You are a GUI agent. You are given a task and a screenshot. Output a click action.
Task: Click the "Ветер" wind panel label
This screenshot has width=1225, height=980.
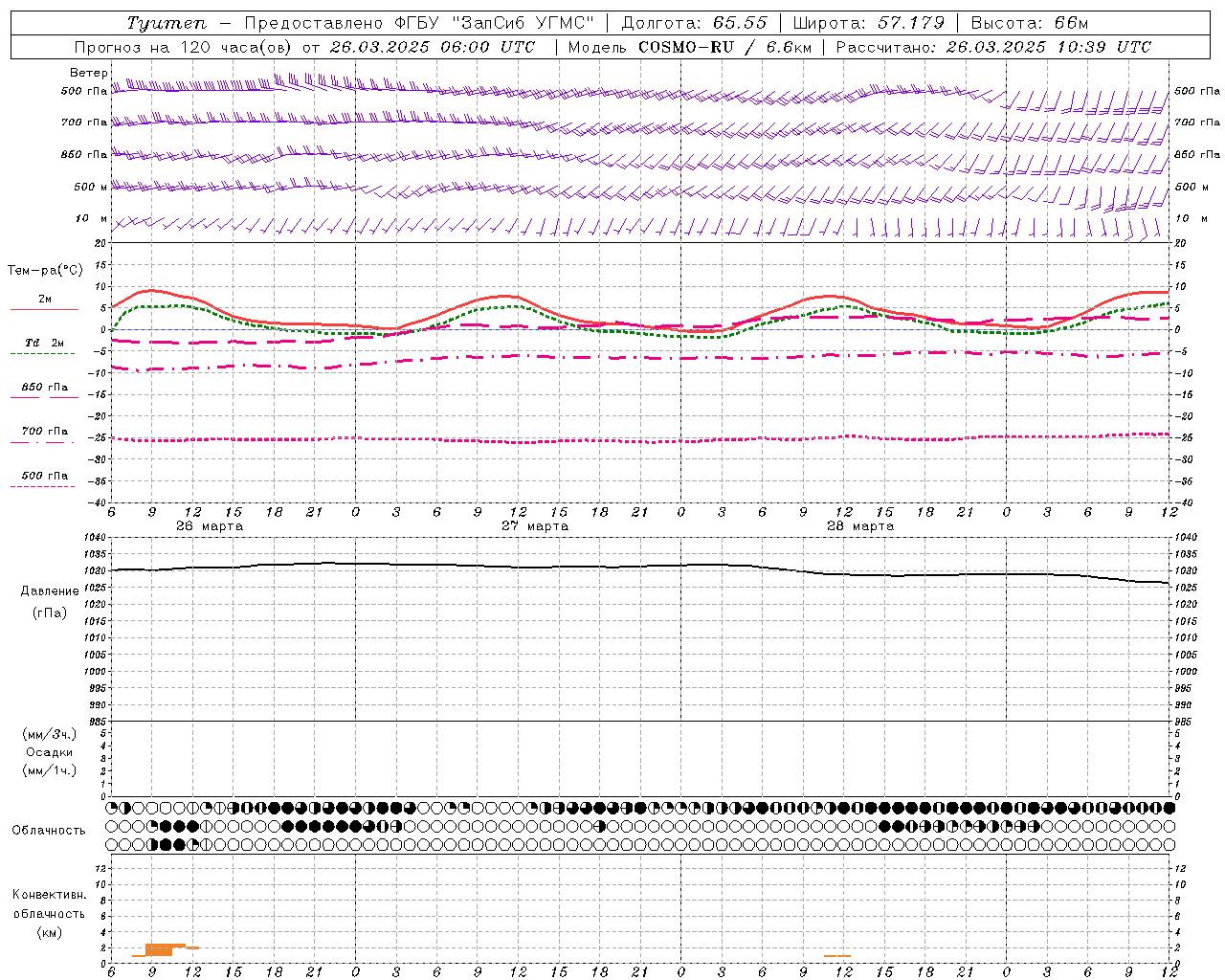(89, 73)
